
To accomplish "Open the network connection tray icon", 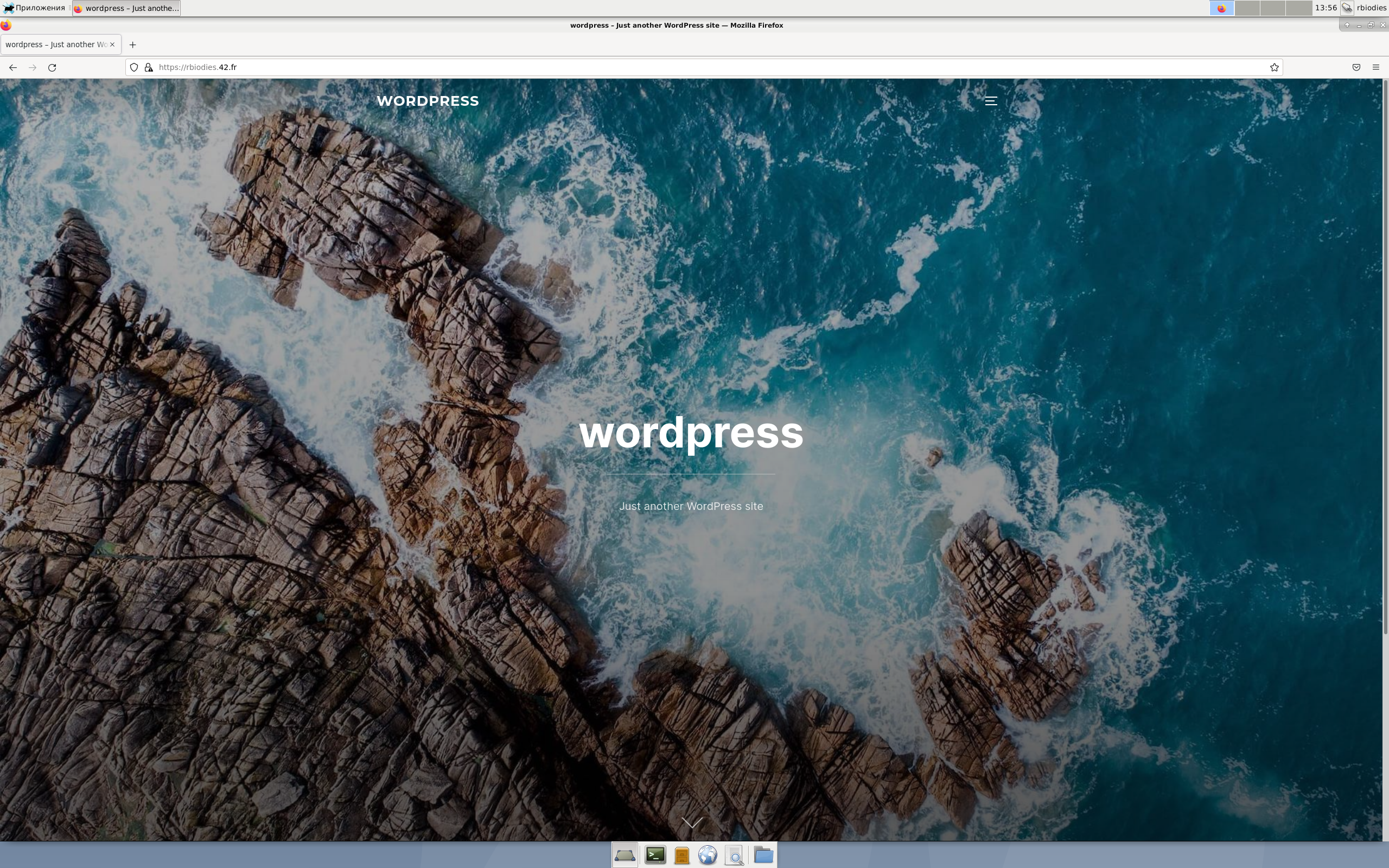I will 1347,8.
